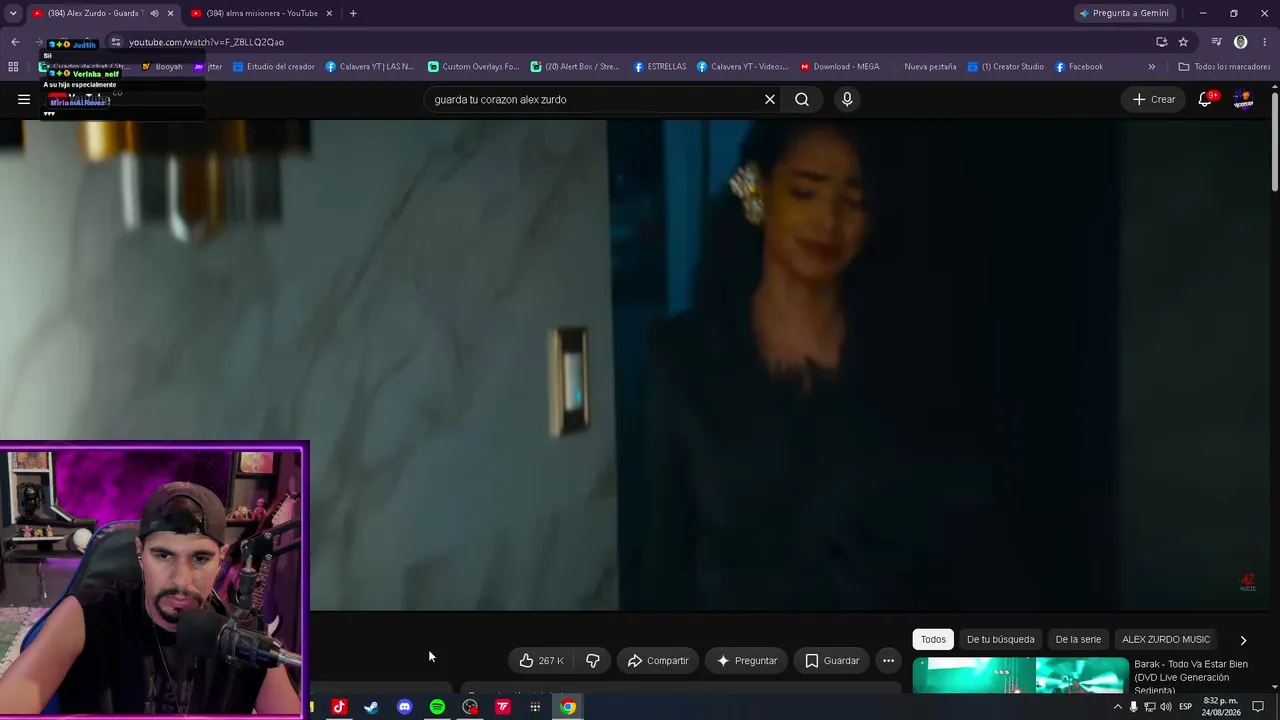Open Steam from the taskbar

pos(371,707)
